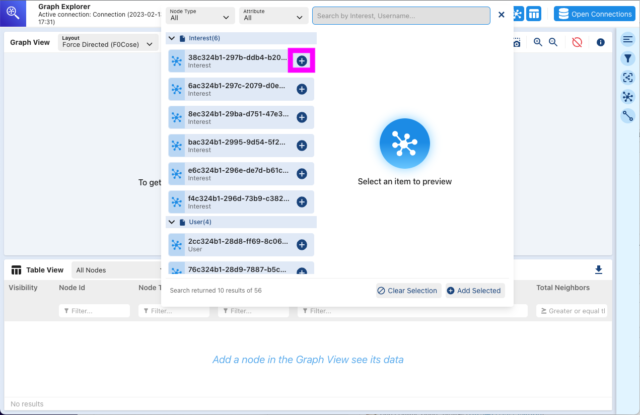Image resolution: width=640 pixels, height=415 pixels.
Task: Collapse the Interest(6) results group
Action: (x=171, y=38)
